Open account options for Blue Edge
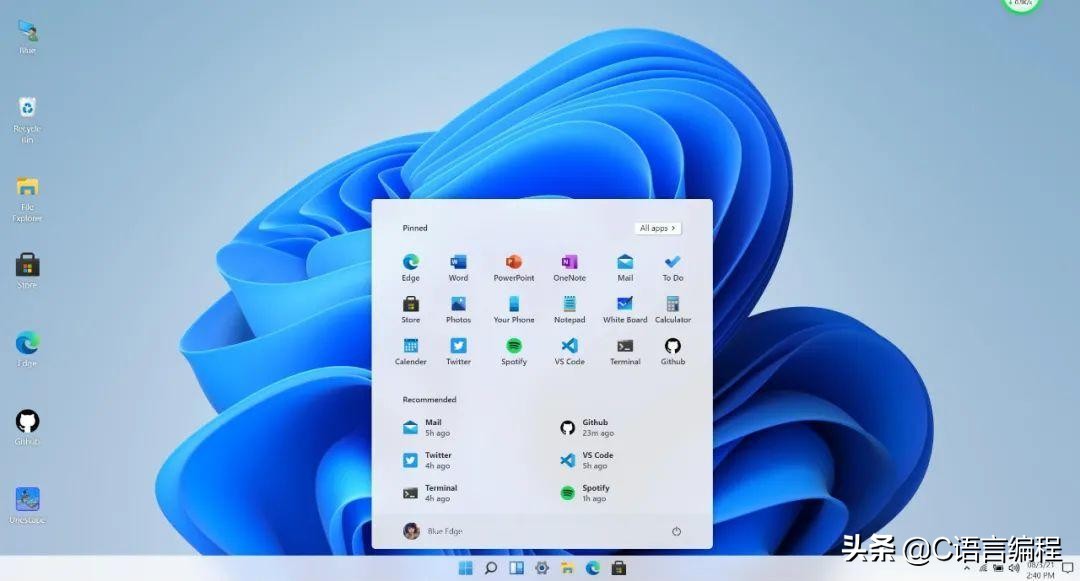 click(432, 531)
